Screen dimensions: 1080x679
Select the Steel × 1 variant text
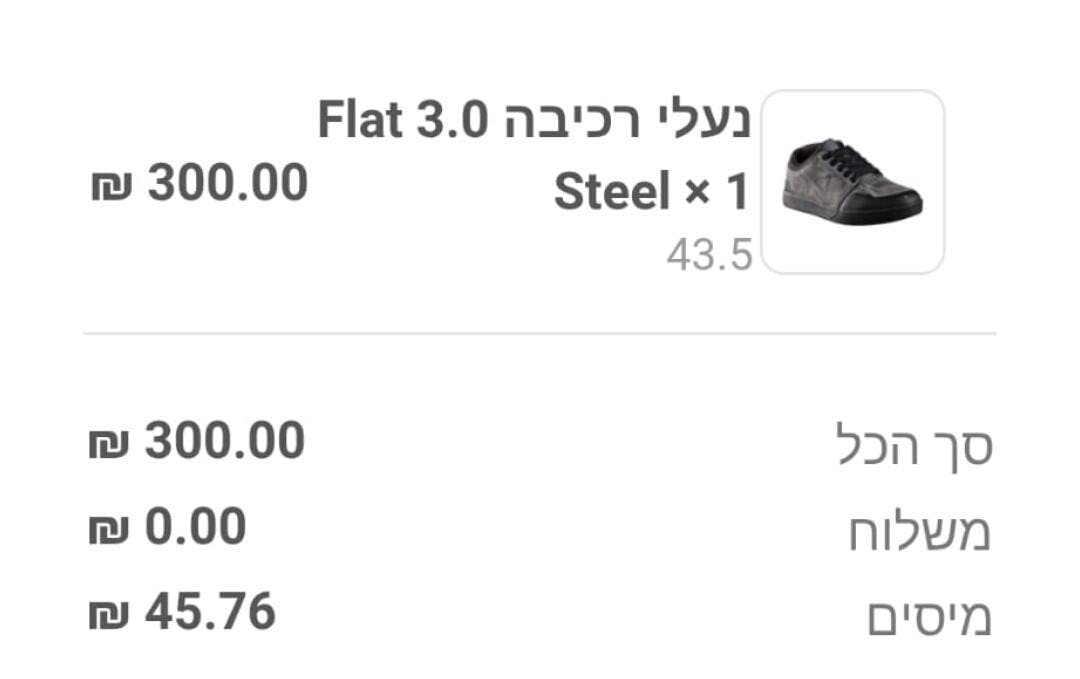652,191
